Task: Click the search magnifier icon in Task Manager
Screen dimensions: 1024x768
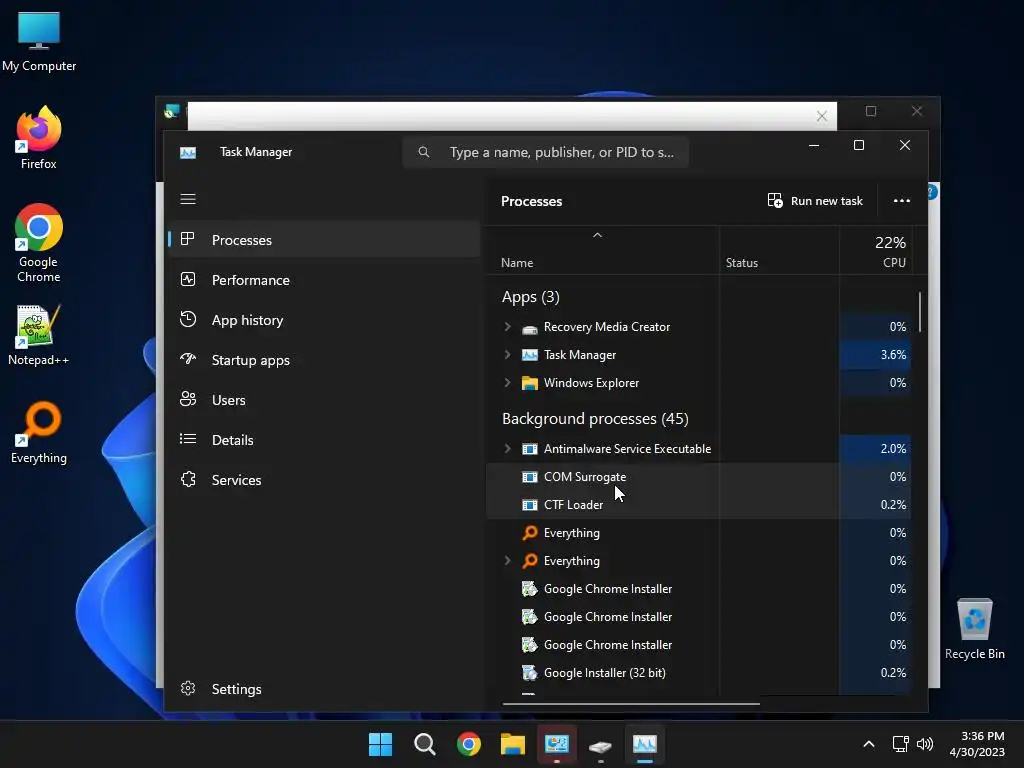Action: pyautogui.click(x=424, y=152)
